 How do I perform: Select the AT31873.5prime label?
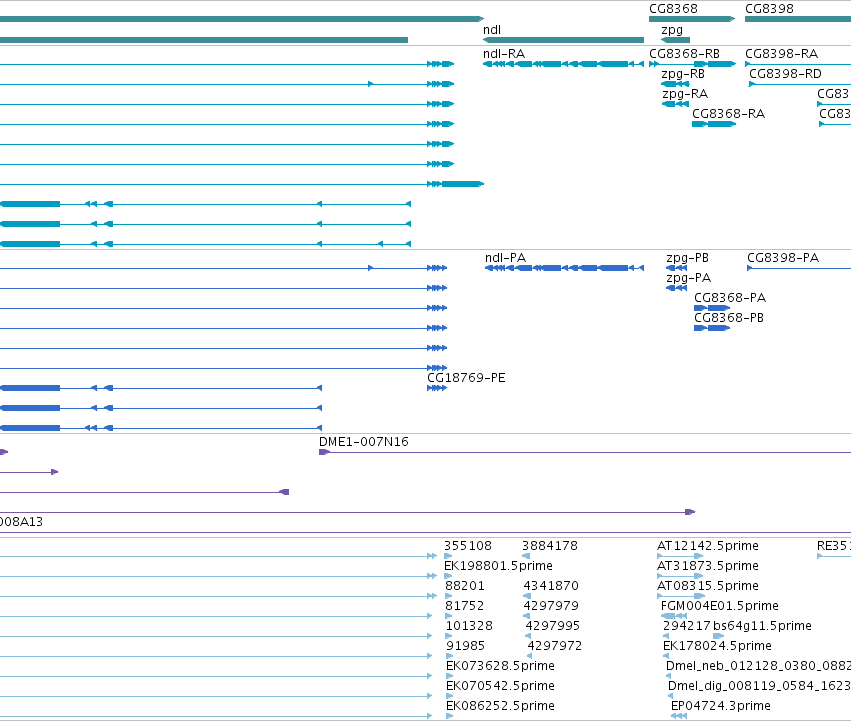click(708, 566)
